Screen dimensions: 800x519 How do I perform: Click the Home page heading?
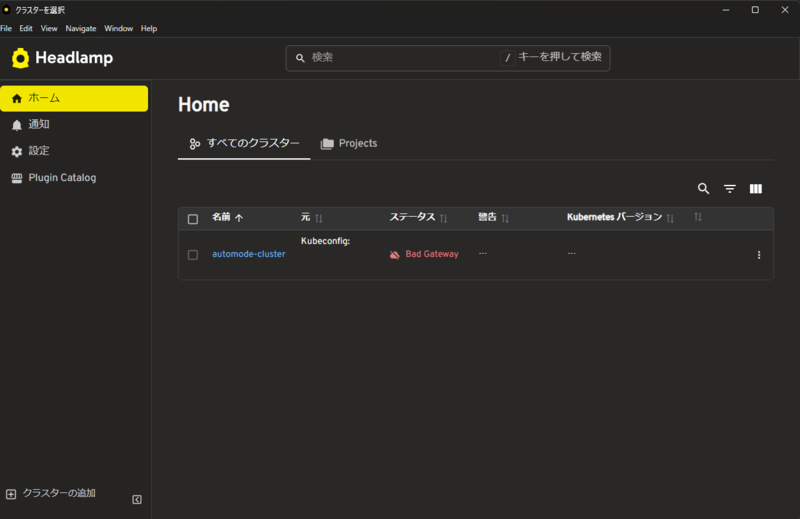(204, 105)
